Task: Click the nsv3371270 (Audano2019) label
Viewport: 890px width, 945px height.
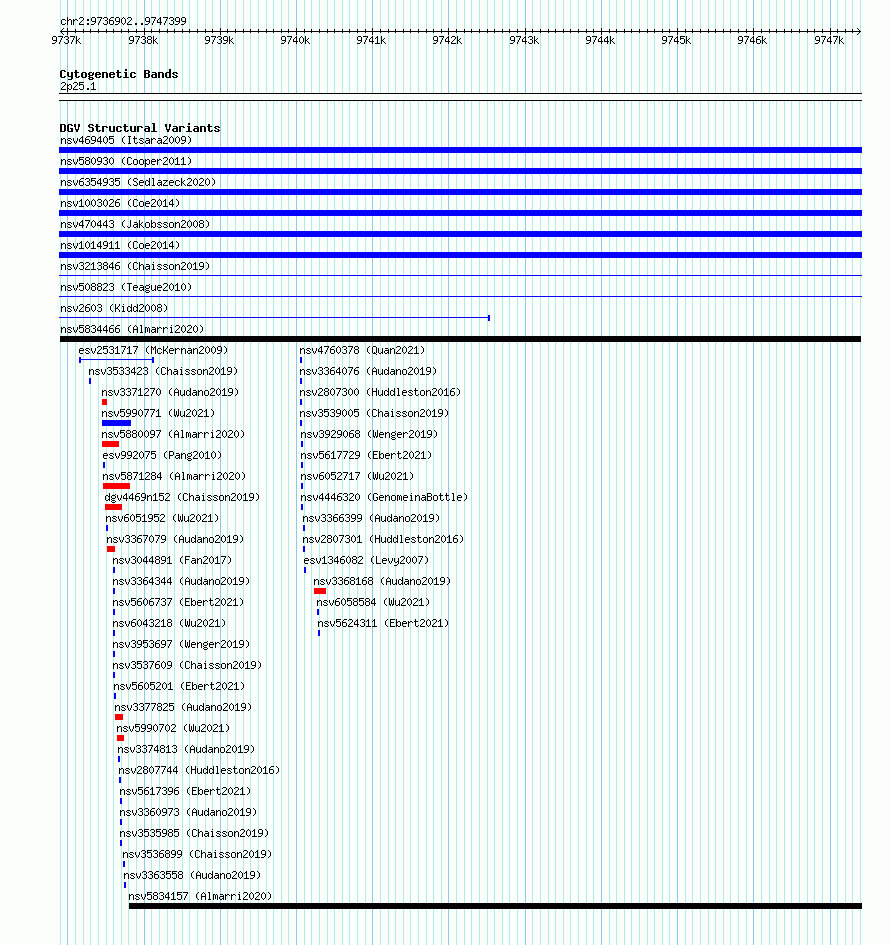Action: tap(170, 393)
